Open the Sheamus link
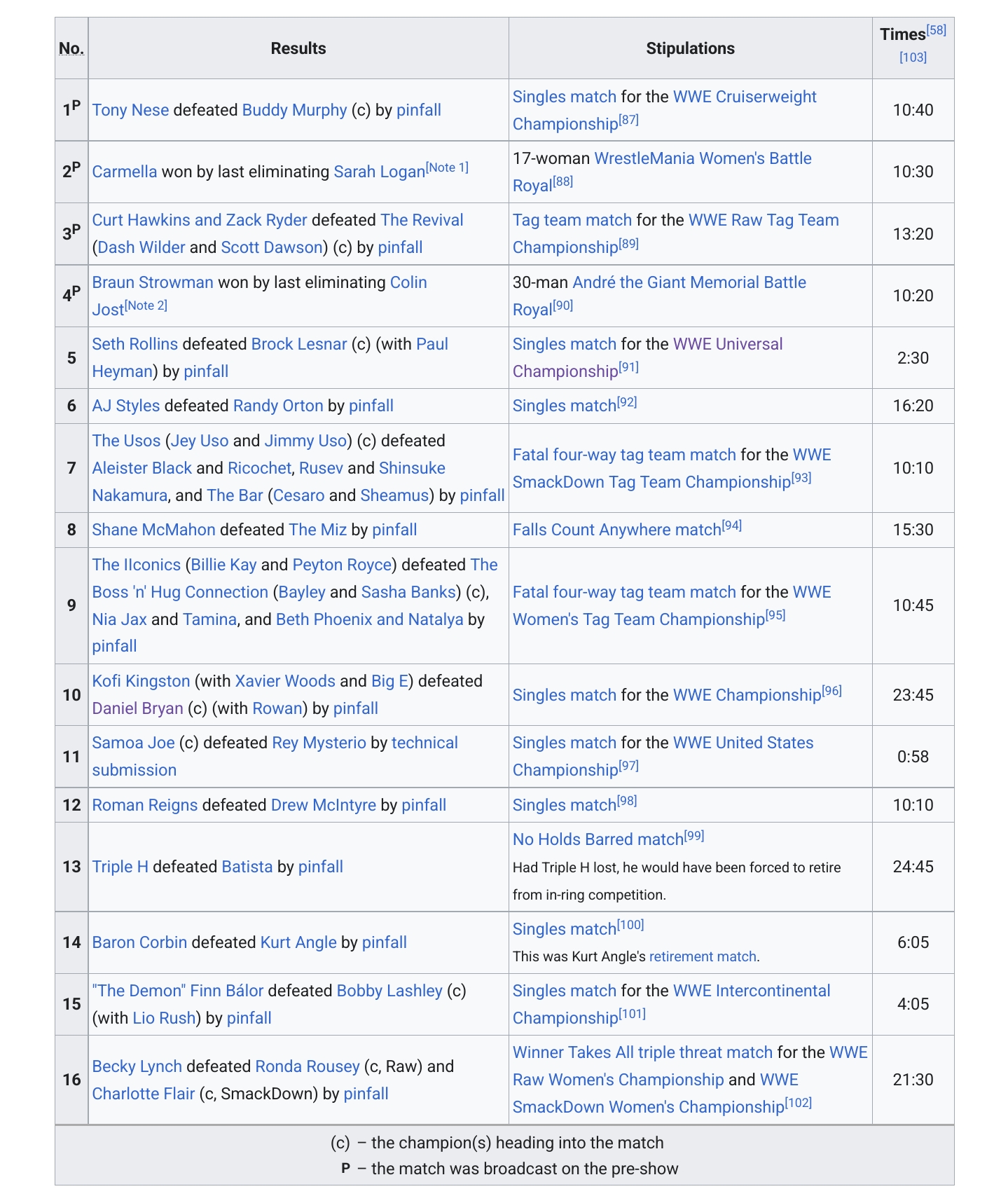This screenshot has height=1196, width=1008. [x=394, y=495]
